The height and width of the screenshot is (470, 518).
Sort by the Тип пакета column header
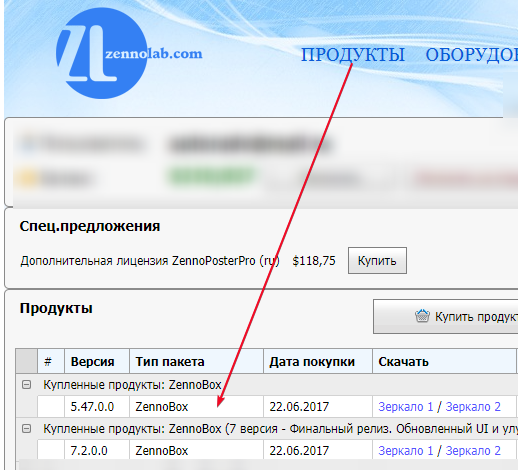(196, 361)
